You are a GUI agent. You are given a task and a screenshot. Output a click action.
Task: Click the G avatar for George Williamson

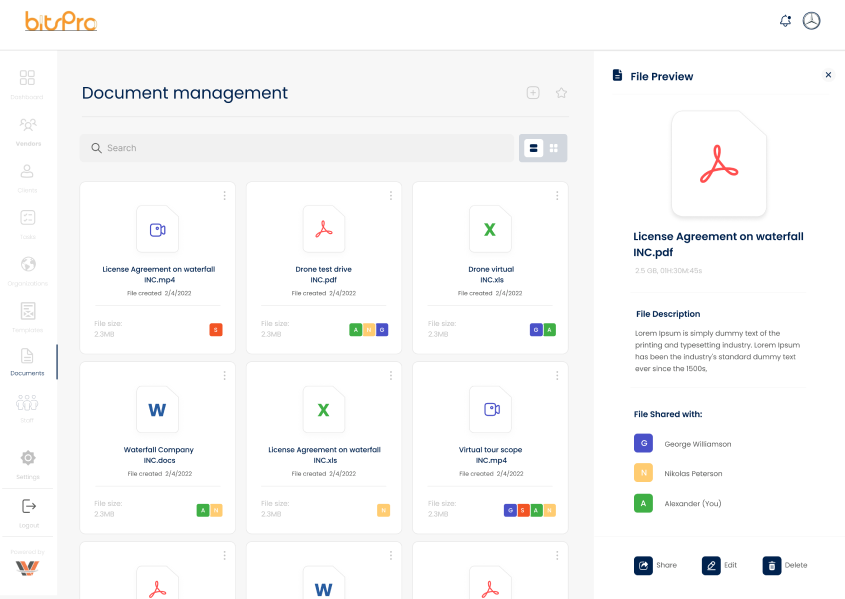[643, 443]
